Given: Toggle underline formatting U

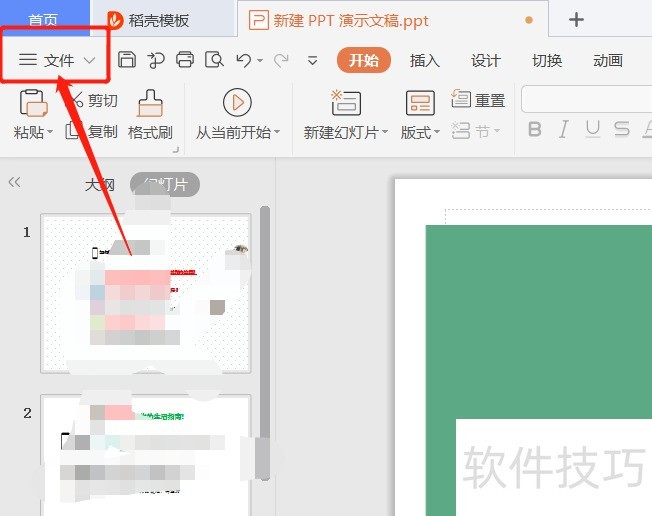Looking at the screenshot, I should click(x=593, y=129).
